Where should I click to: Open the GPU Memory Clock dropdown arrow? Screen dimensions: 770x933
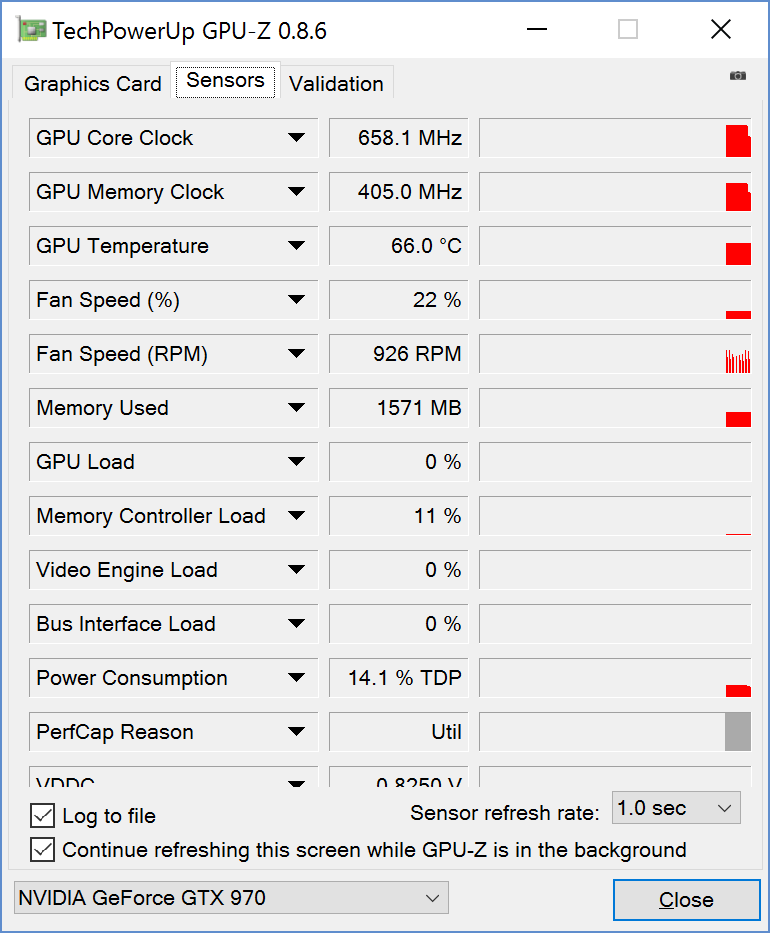coord(296,192)
